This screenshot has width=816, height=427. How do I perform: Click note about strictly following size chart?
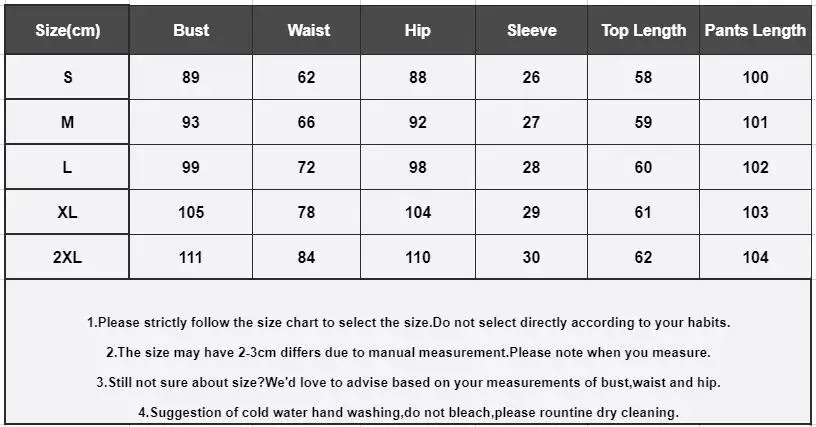point(409,322)
